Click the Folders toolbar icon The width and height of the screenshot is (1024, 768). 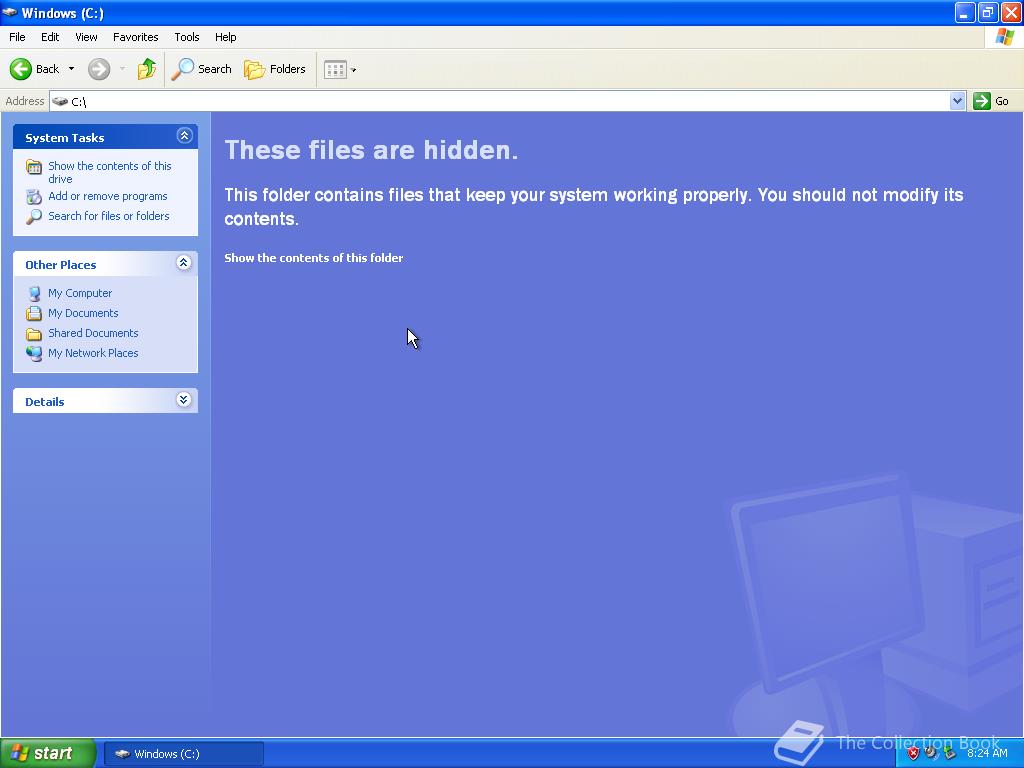(276, 69)
